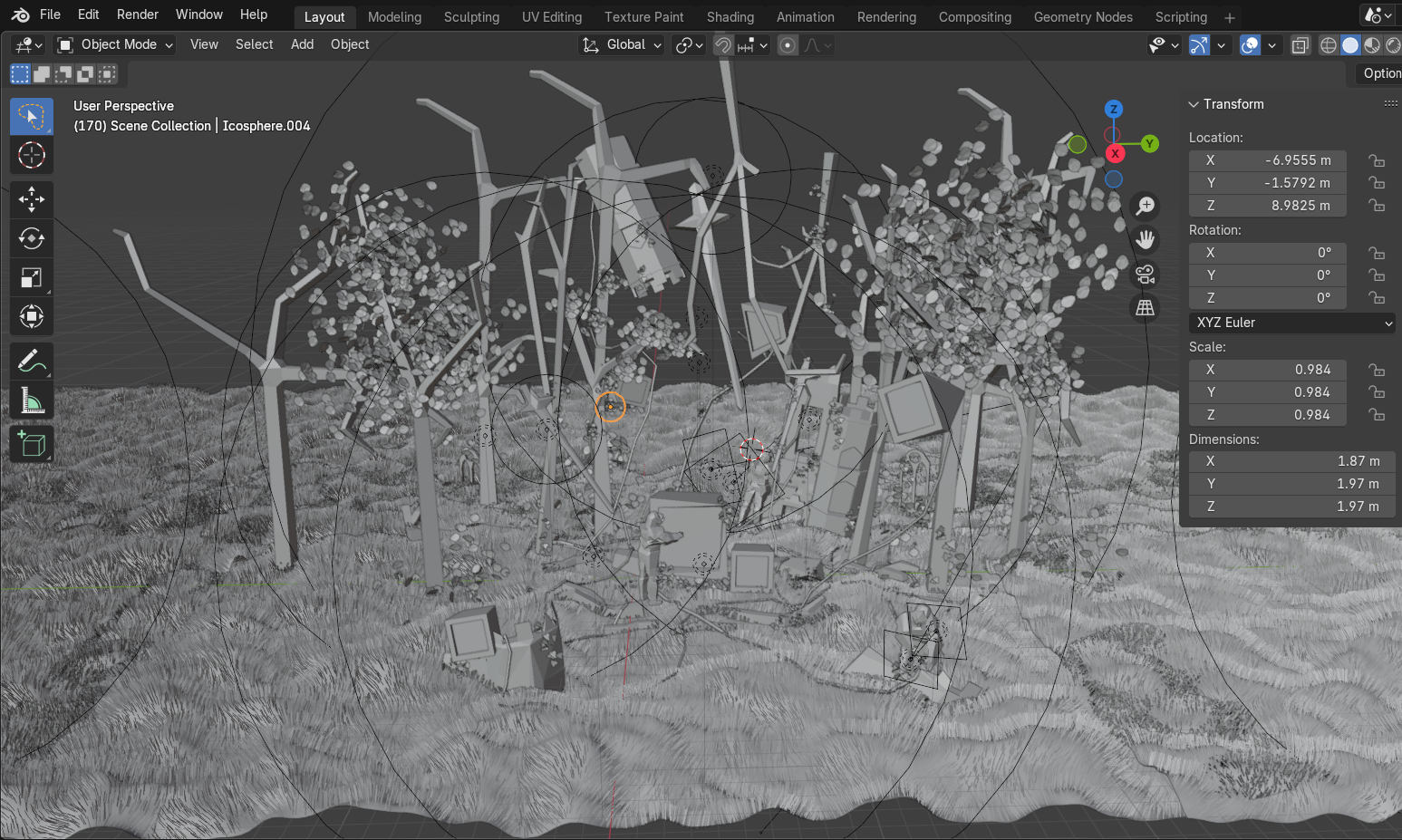Screen dimensions: 1402x840
Task: Toggle viewport overlays display
Action: (x=1250, y=45)
